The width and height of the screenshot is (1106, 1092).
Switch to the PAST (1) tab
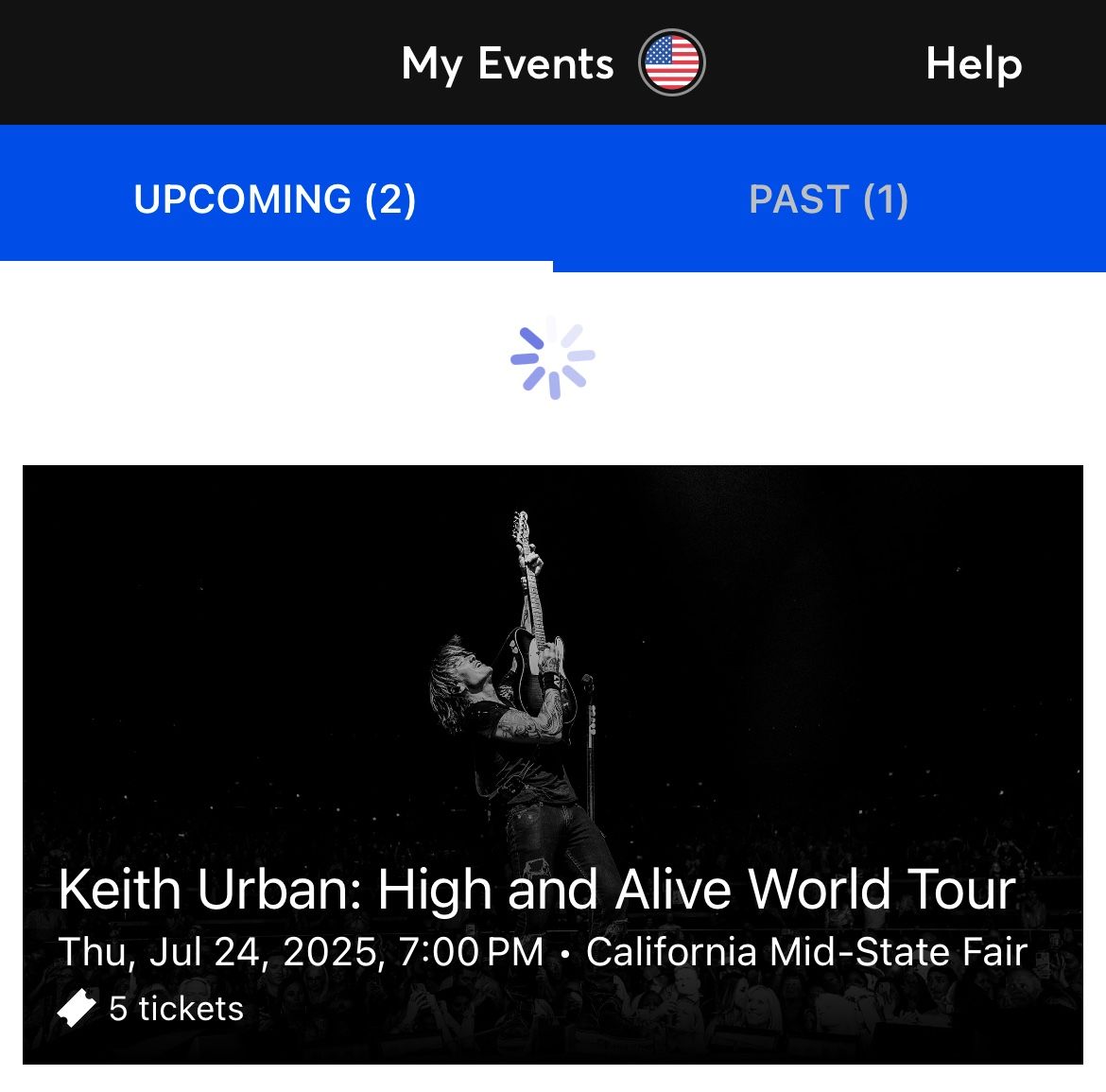(829, 199)
